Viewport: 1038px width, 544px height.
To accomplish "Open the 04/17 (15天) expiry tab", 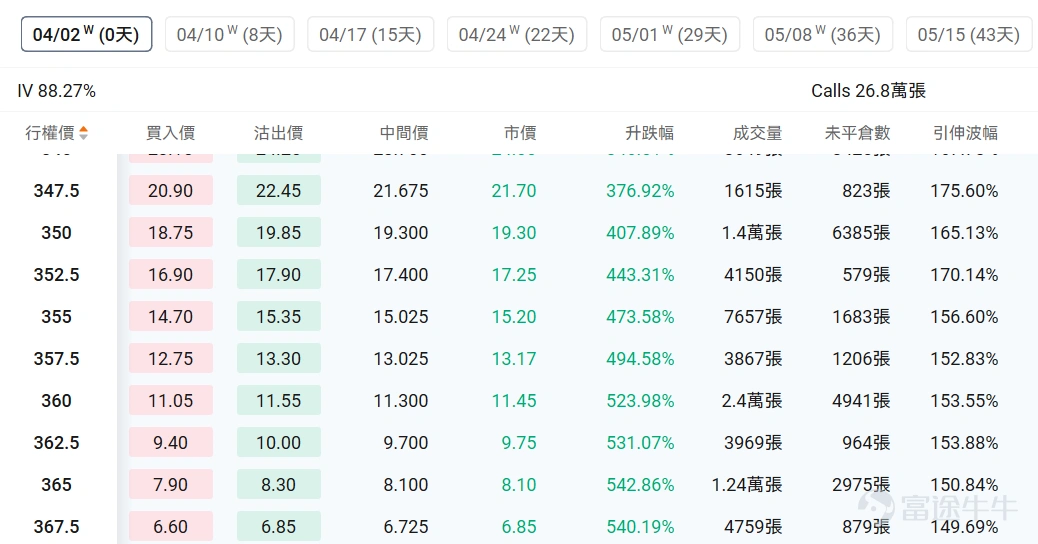I will pyautogui.click(x=371, y=34).
